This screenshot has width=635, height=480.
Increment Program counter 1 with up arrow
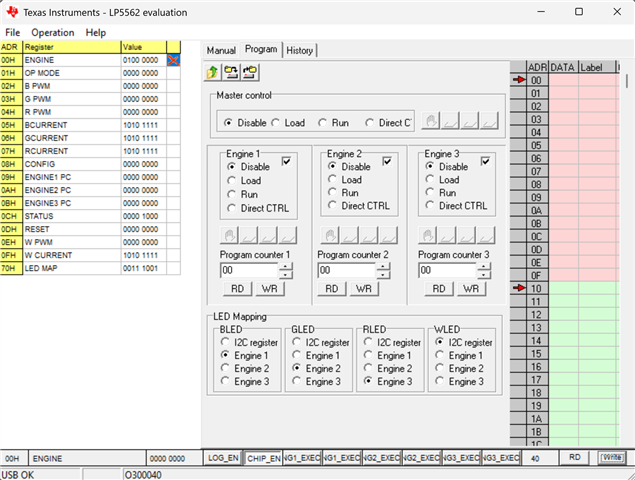[286, 267]
